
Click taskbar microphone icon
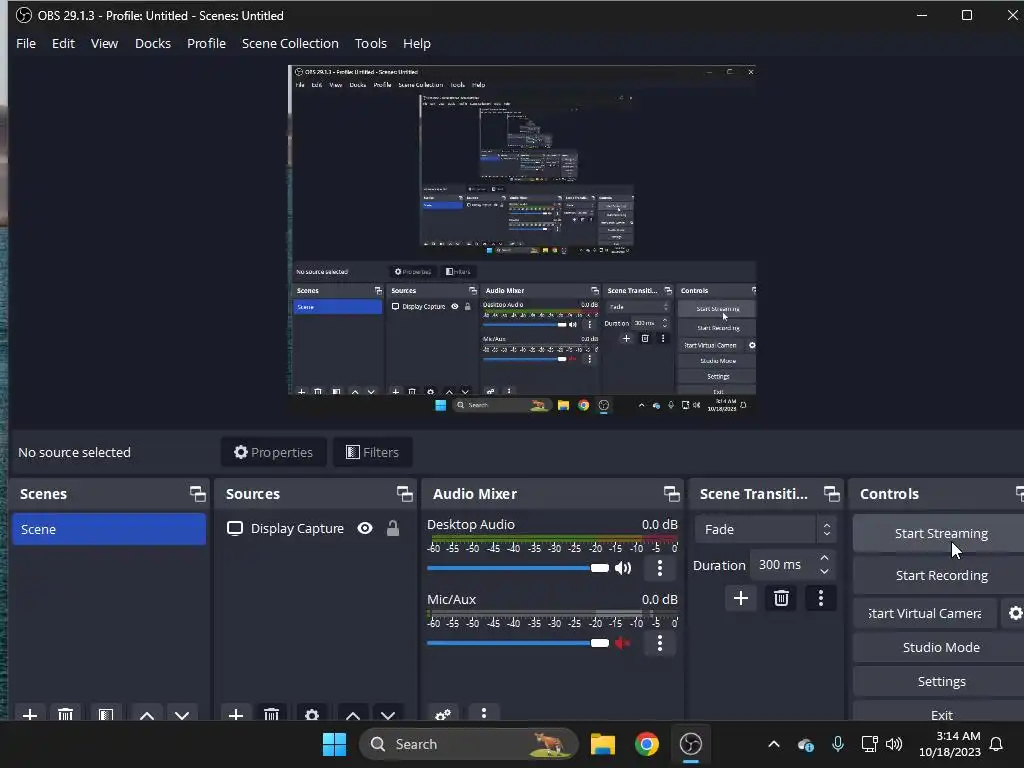click(x=838, y=744)
